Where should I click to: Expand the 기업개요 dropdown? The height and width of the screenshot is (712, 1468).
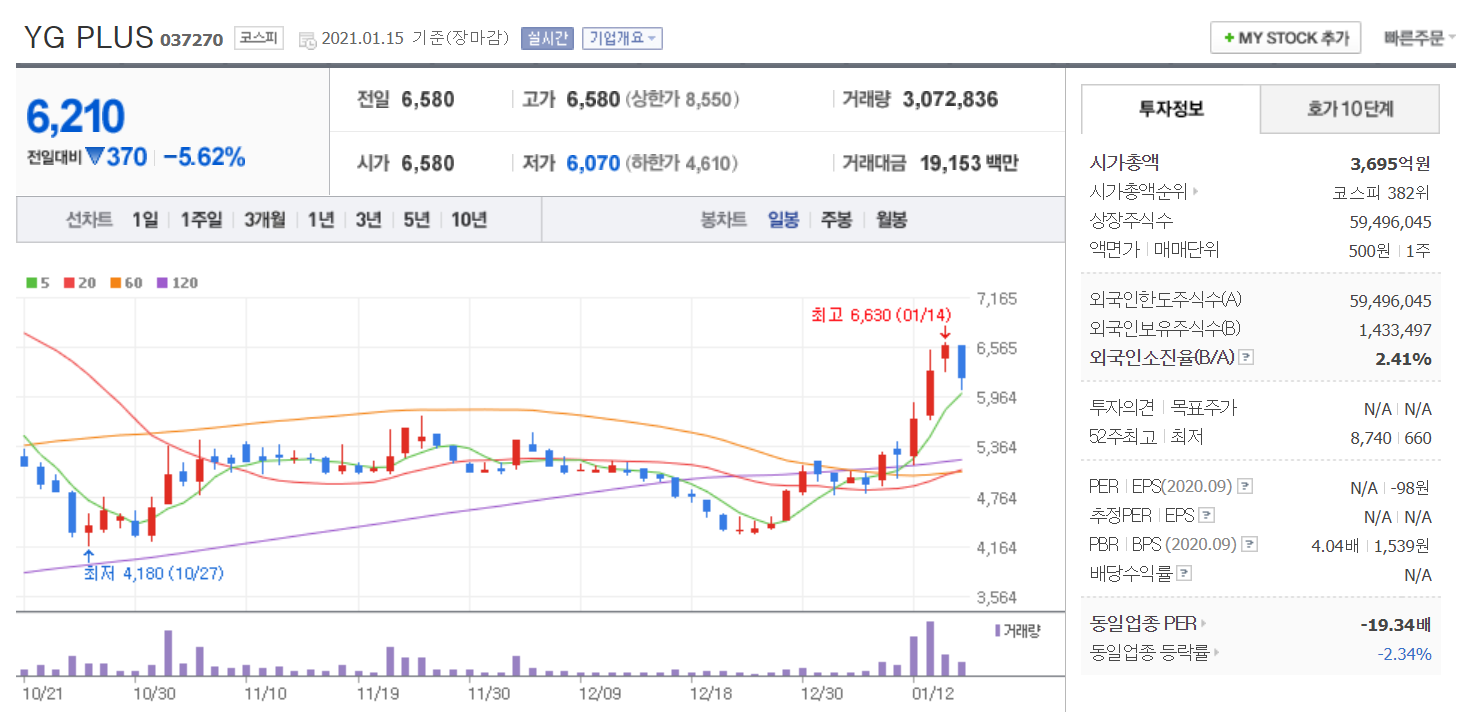pyautogui.click(x=622, y=39)
